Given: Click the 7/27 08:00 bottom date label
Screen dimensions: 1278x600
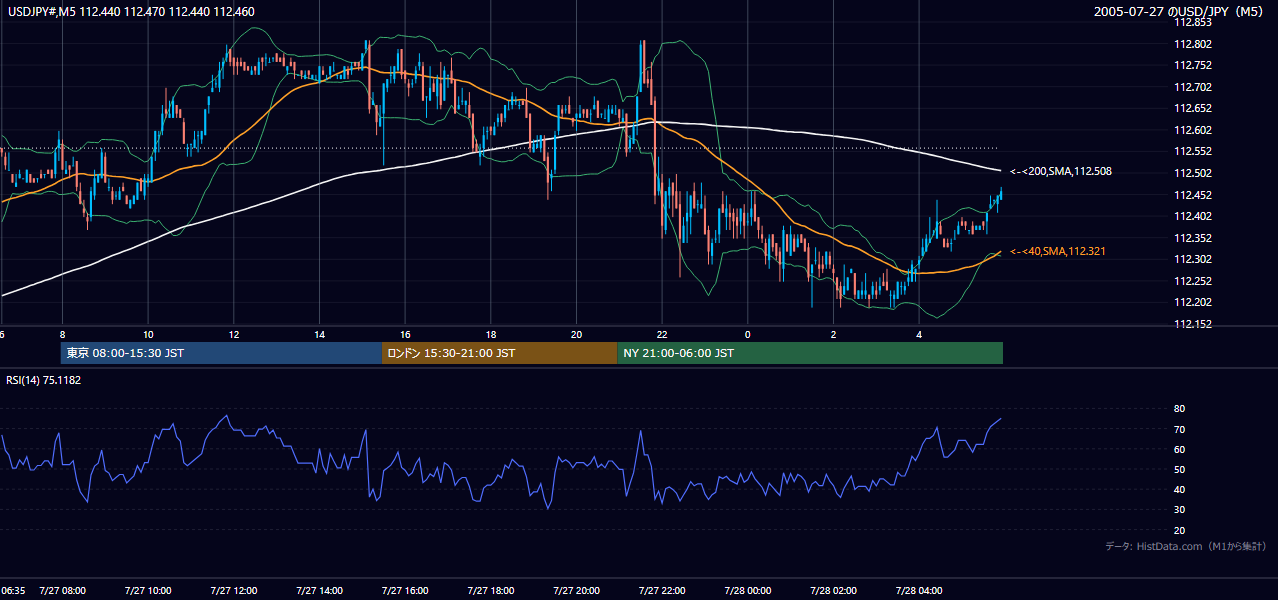Looking at the screenshot, I should click(x=63, y=590).
